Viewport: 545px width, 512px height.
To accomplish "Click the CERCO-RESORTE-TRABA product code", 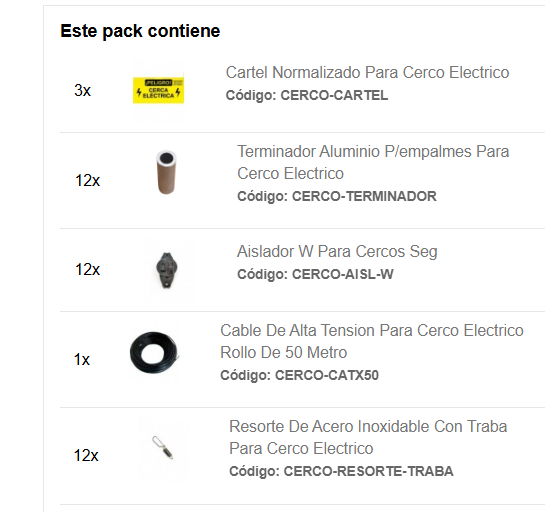I will click(x=368, y=471).
